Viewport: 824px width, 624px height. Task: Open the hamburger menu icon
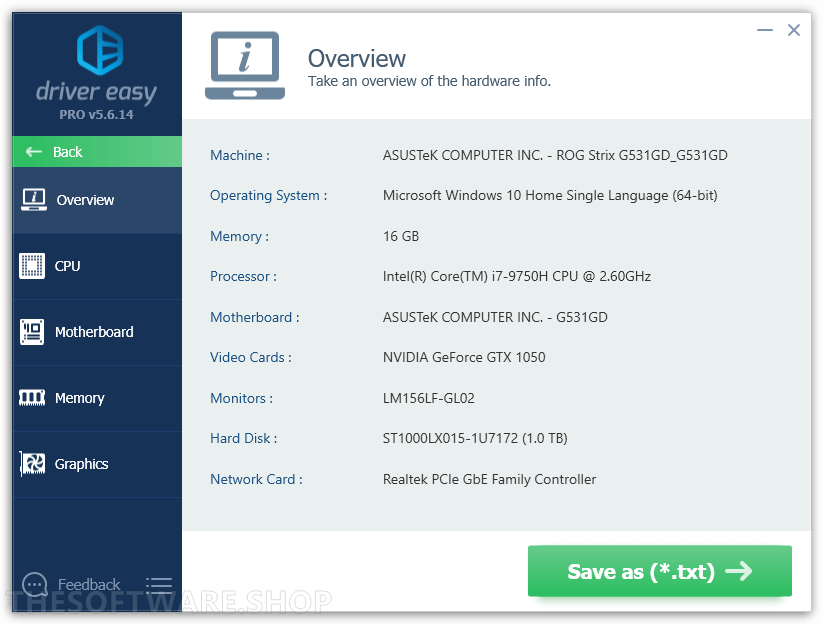click(x=159, y=585)
